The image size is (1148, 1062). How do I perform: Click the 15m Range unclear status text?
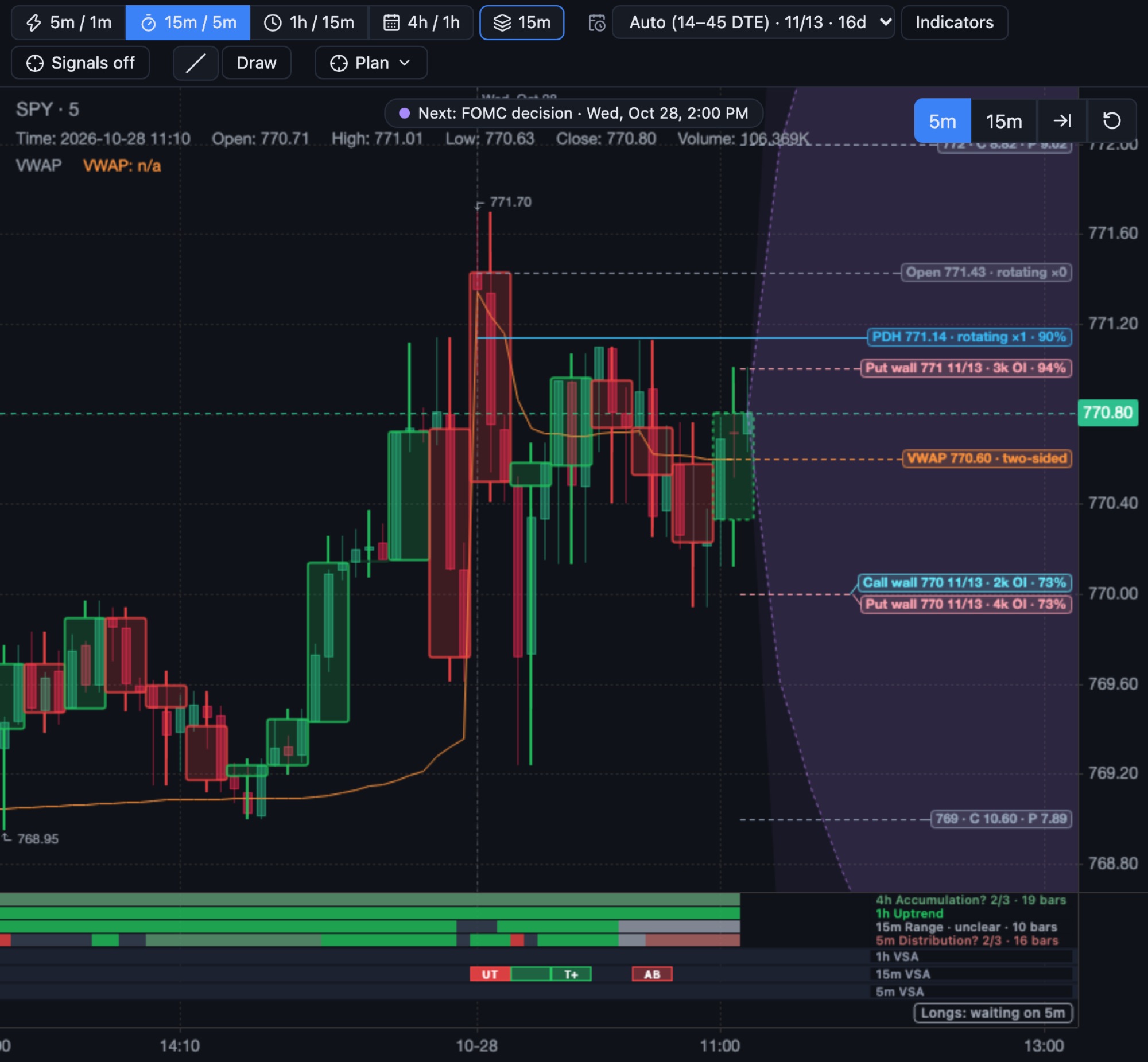coord(966,927)
